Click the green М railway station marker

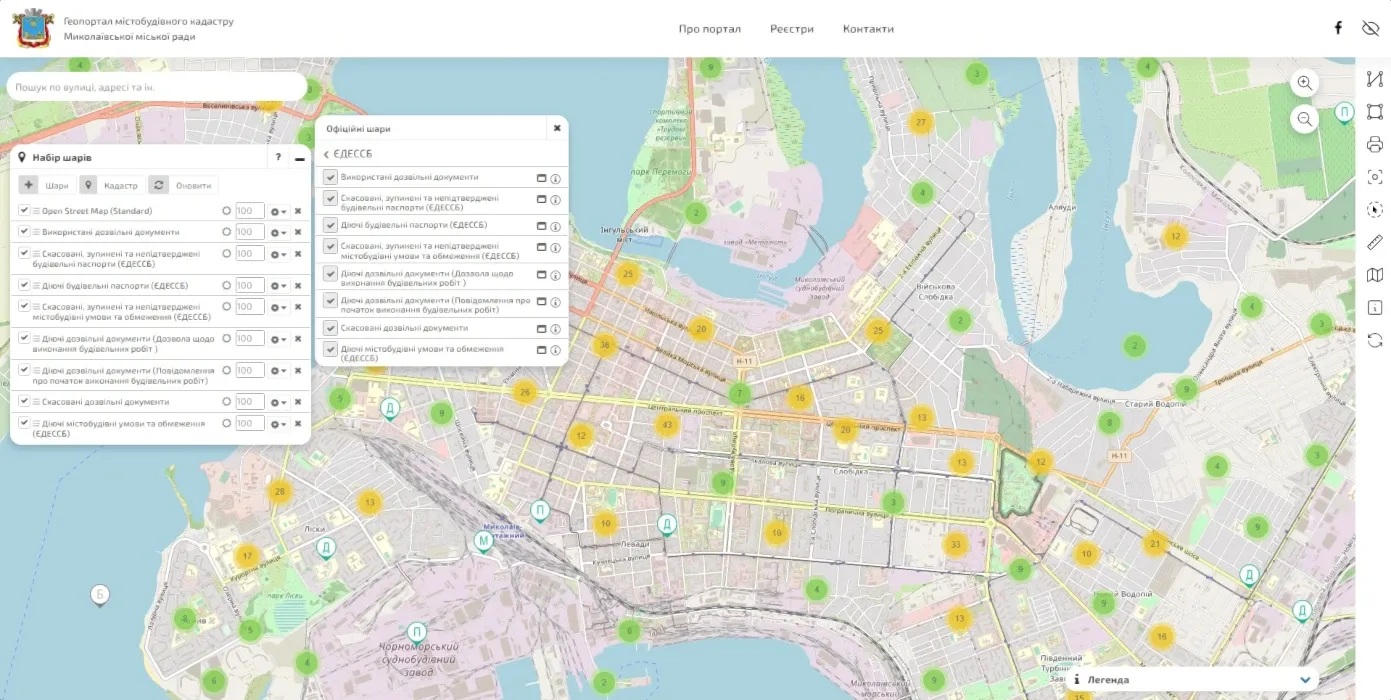(x=484, y=542)
